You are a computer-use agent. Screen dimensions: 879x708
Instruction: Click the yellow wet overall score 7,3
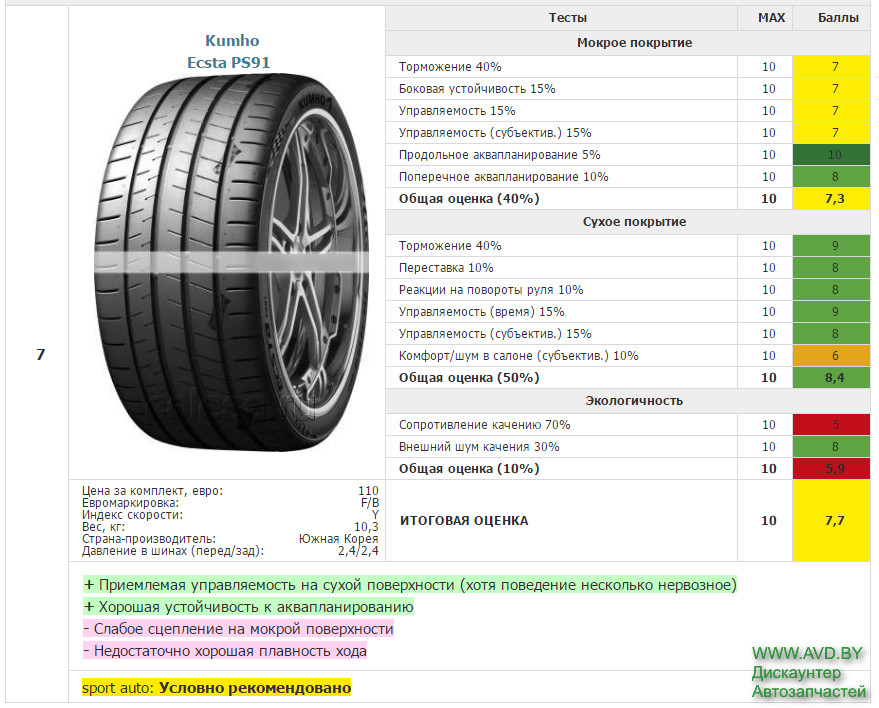click(x=831, y=198)
